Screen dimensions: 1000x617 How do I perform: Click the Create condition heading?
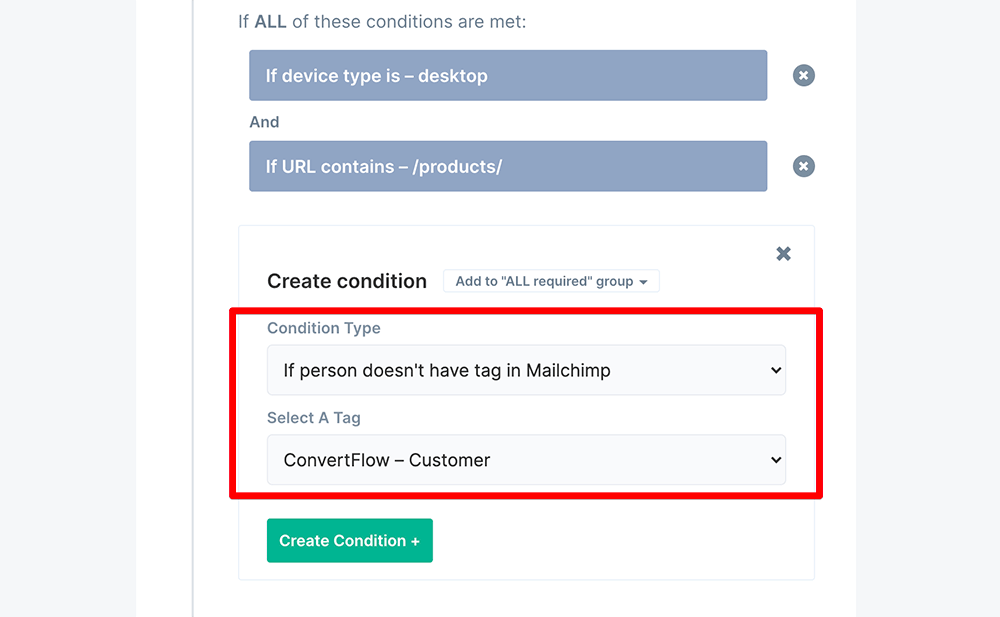[x=347, y=281]
